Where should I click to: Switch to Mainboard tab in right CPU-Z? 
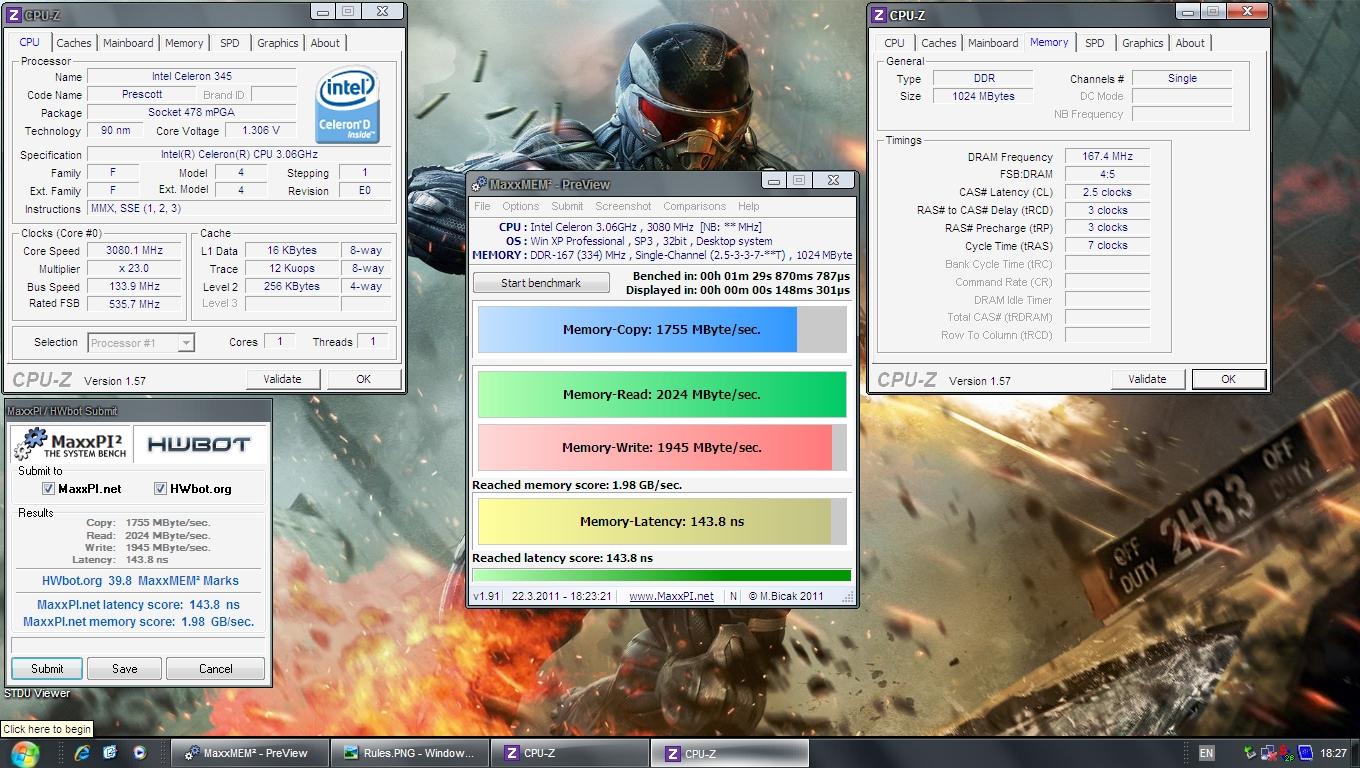point(993,43)
